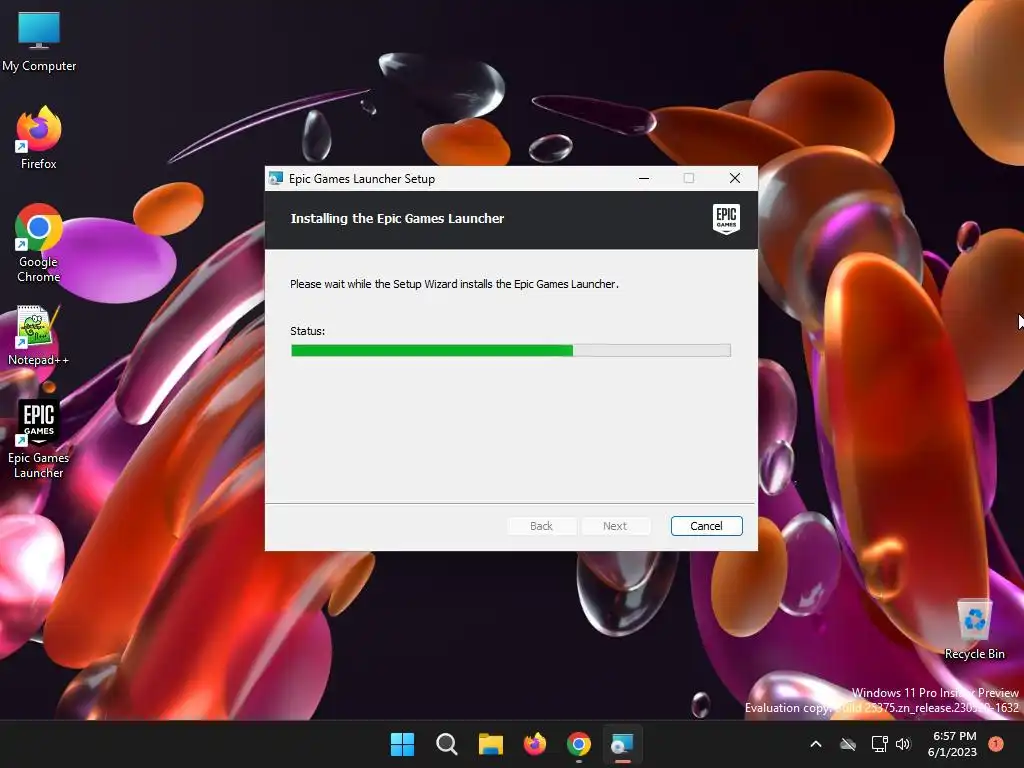Cancel the Epic Games Launcher installation
The height and width of the screenshot is (768, 1024).
coord(707,526)
